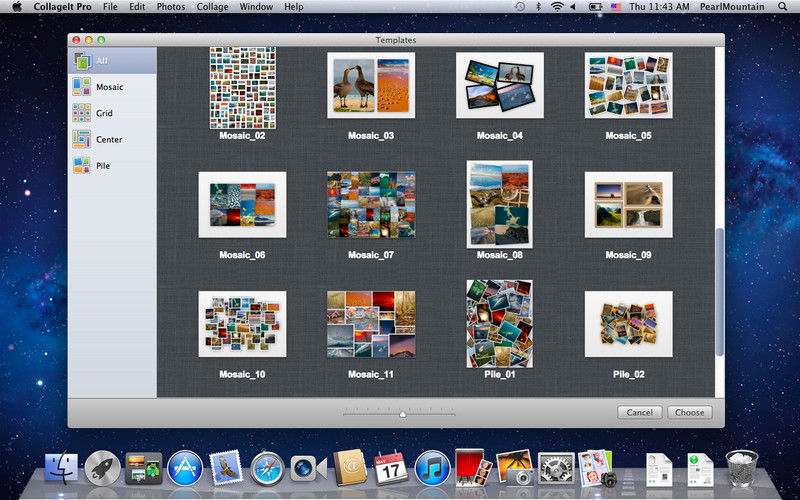Open Photo Booth in the dock
Screen dimensions: 800x500
(473, 467)
